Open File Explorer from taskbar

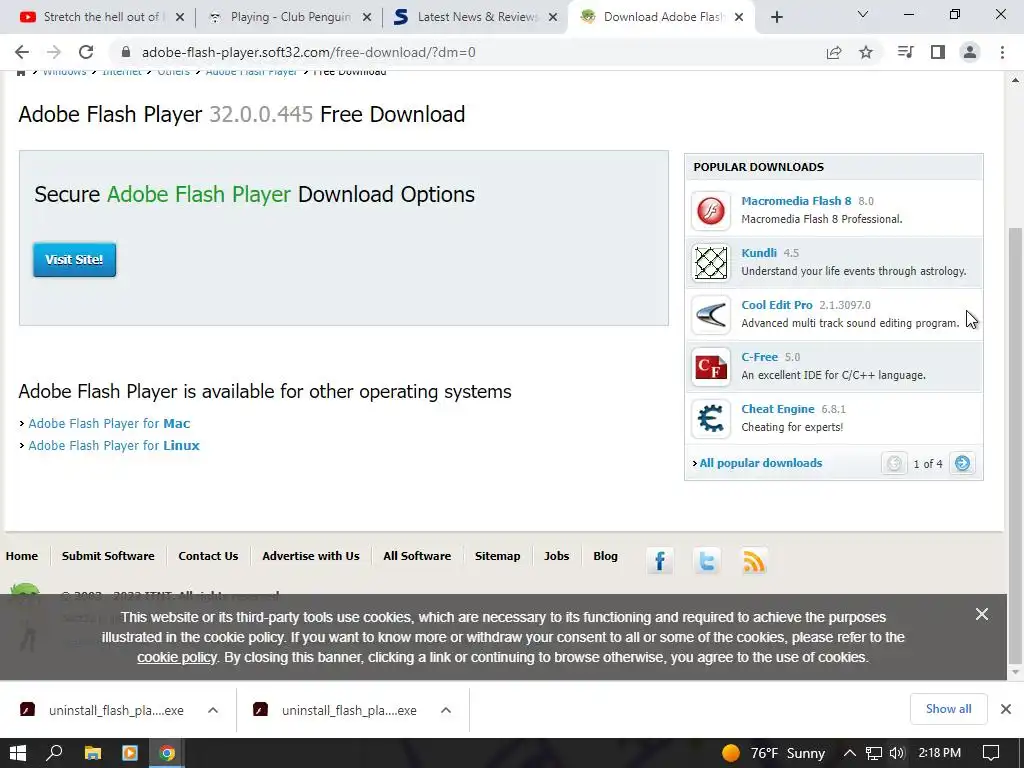[x=93, y=753]
